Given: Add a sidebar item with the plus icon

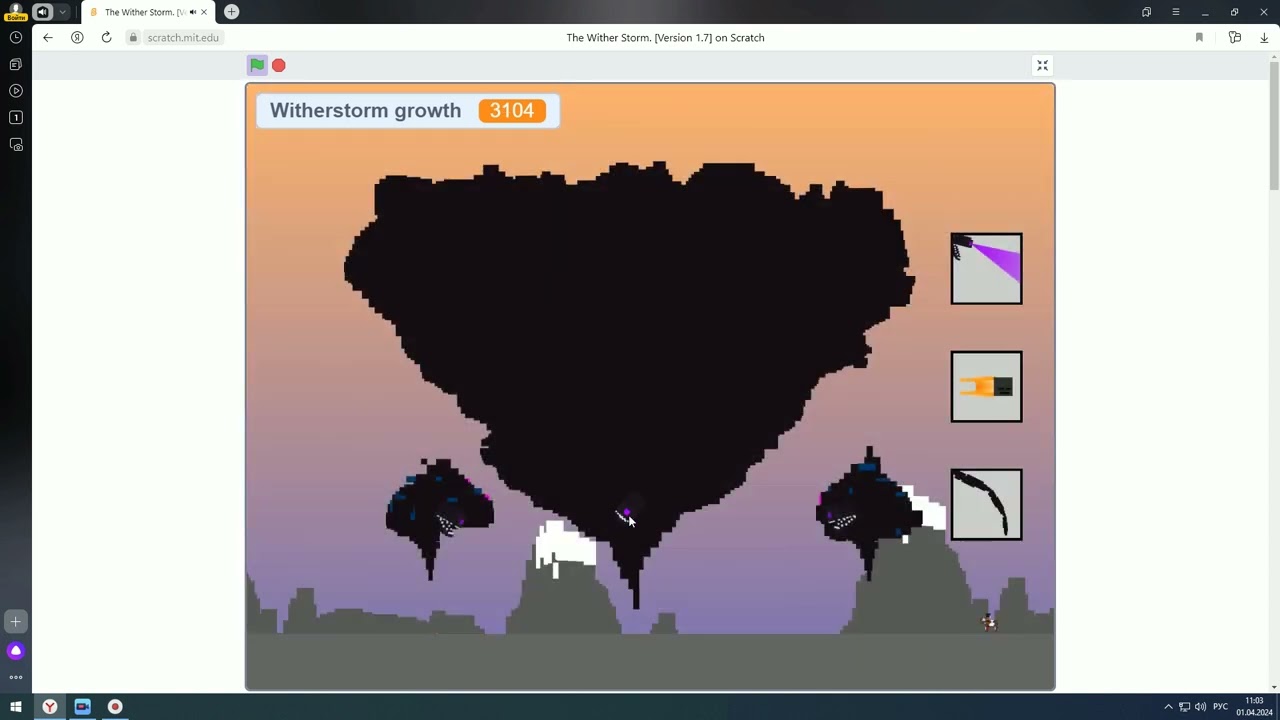Looking at the screenshot, I should point(16,622).
